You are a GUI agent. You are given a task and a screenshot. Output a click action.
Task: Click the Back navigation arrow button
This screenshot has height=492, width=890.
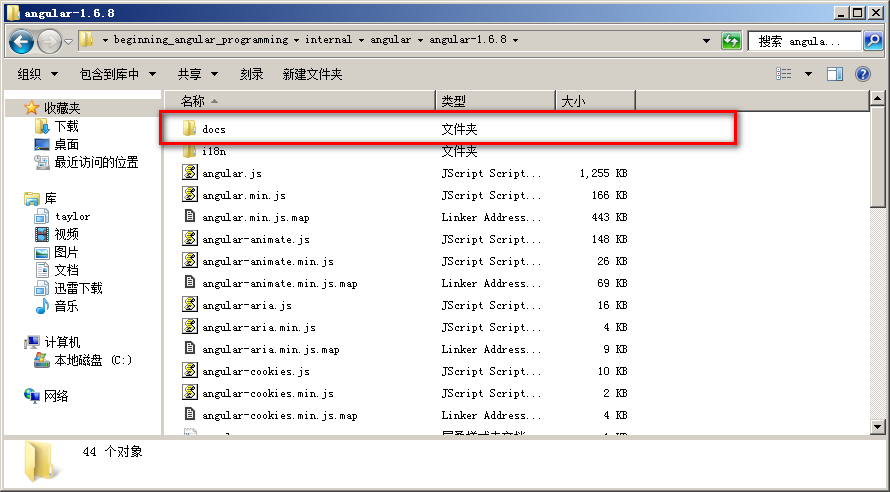click(22, 41)
